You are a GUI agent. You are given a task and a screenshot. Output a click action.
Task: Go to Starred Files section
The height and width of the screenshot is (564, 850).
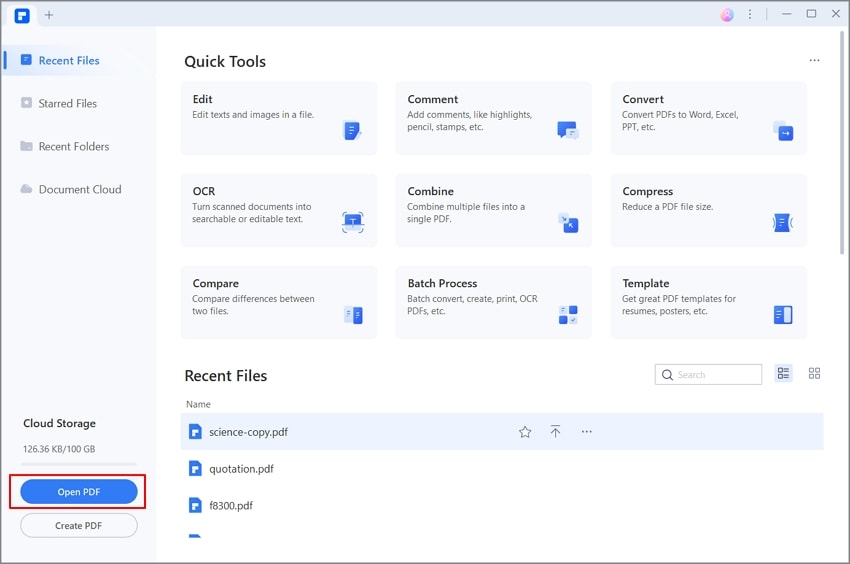coord(67,103)
